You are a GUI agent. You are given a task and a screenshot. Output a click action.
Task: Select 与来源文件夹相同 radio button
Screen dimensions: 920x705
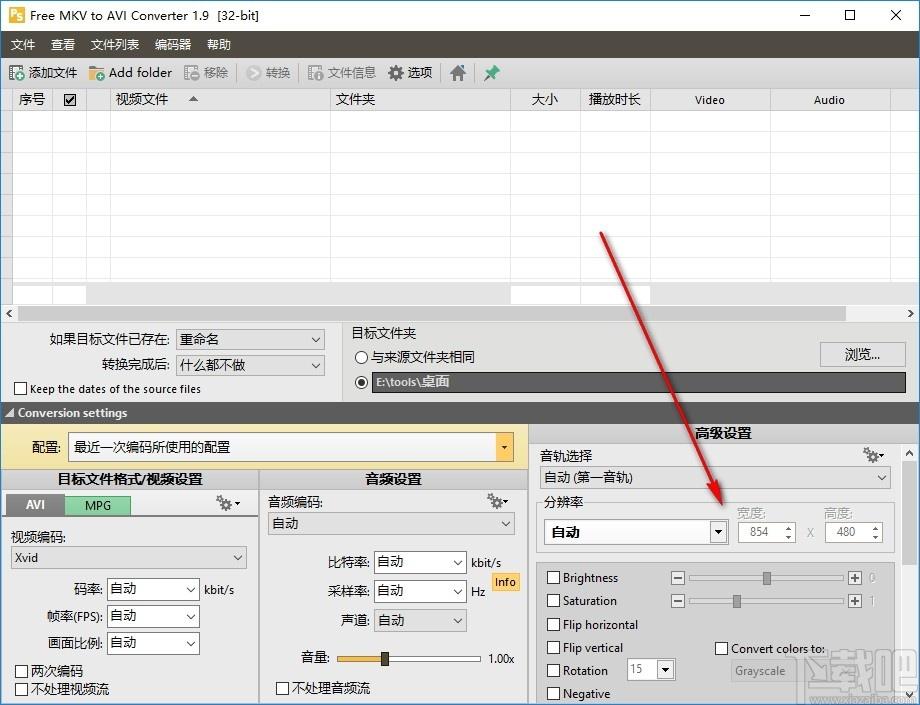pos(361,357)
